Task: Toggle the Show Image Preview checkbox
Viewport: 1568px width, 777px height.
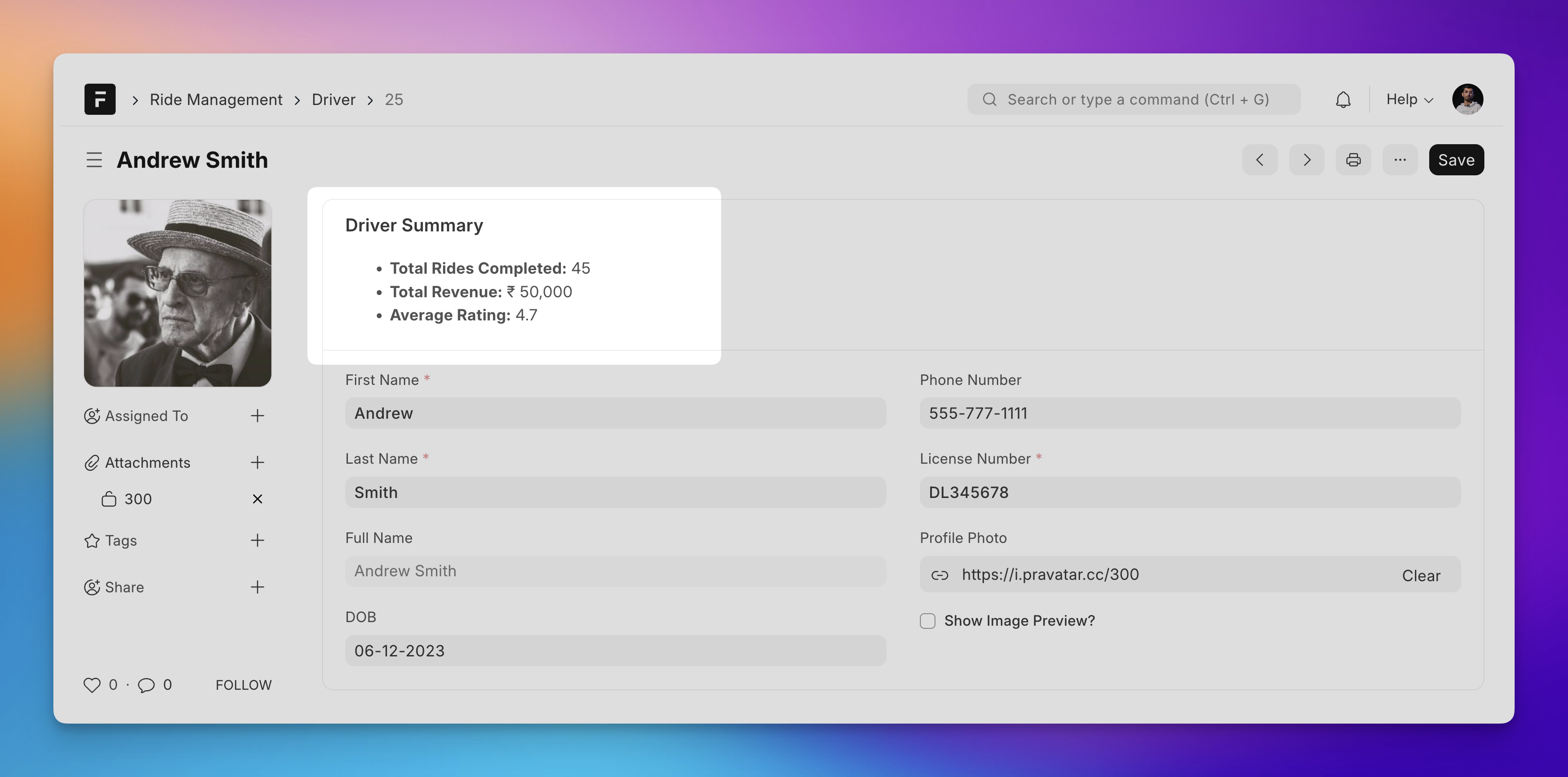Action: click(x=927, y=620)
